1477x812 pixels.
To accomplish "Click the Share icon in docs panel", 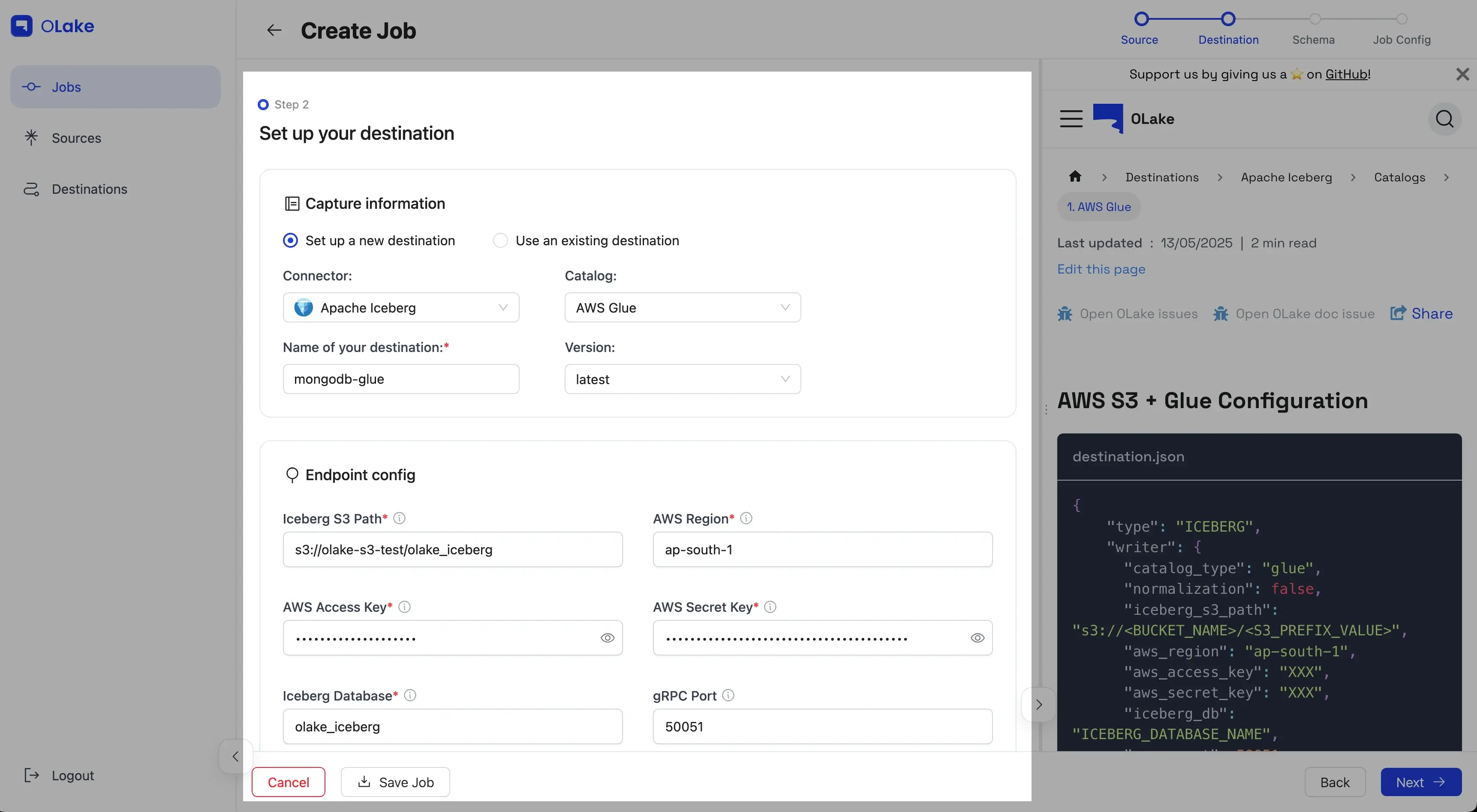I will coord(1398,313).
